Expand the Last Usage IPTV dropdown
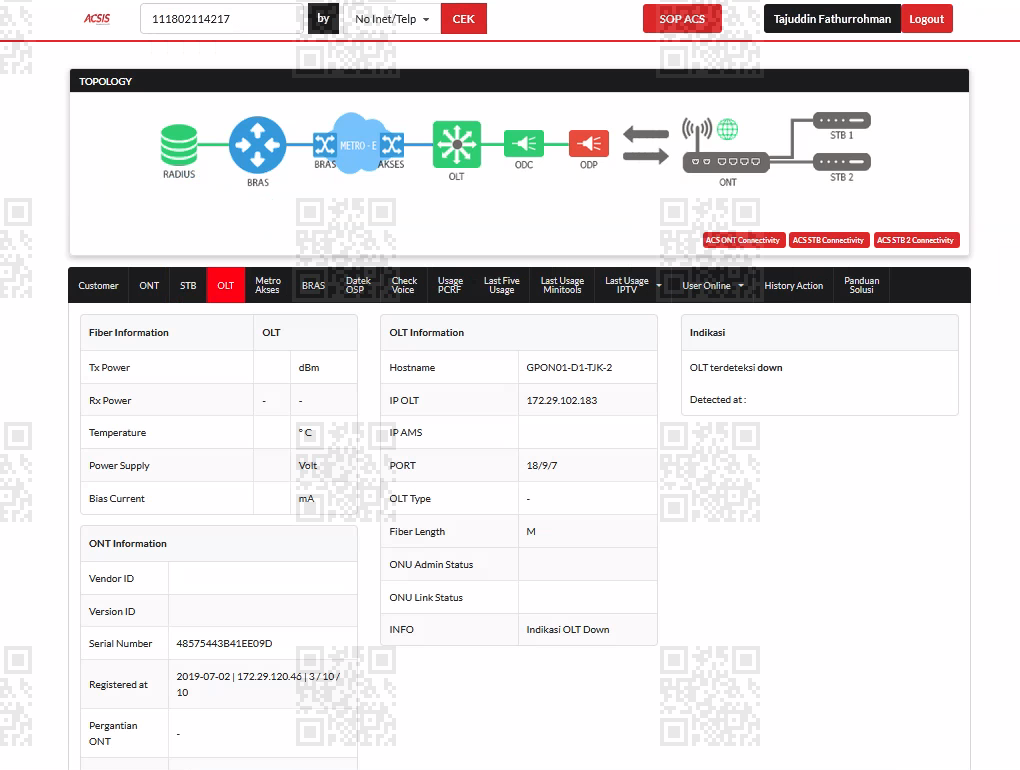This screenshot has width=1020, height=770. [x=632, y=285]
